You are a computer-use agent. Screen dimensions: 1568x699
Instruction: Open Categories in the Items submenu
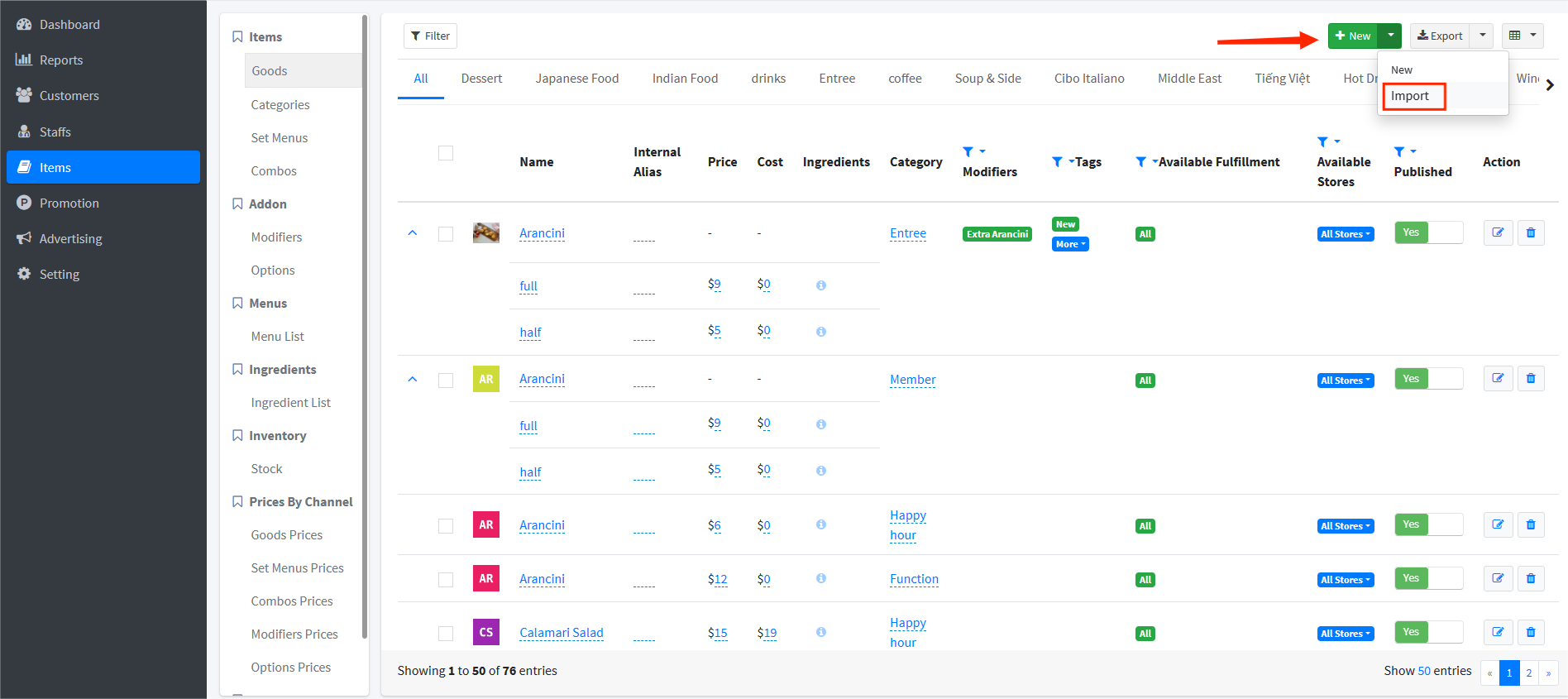280,105
